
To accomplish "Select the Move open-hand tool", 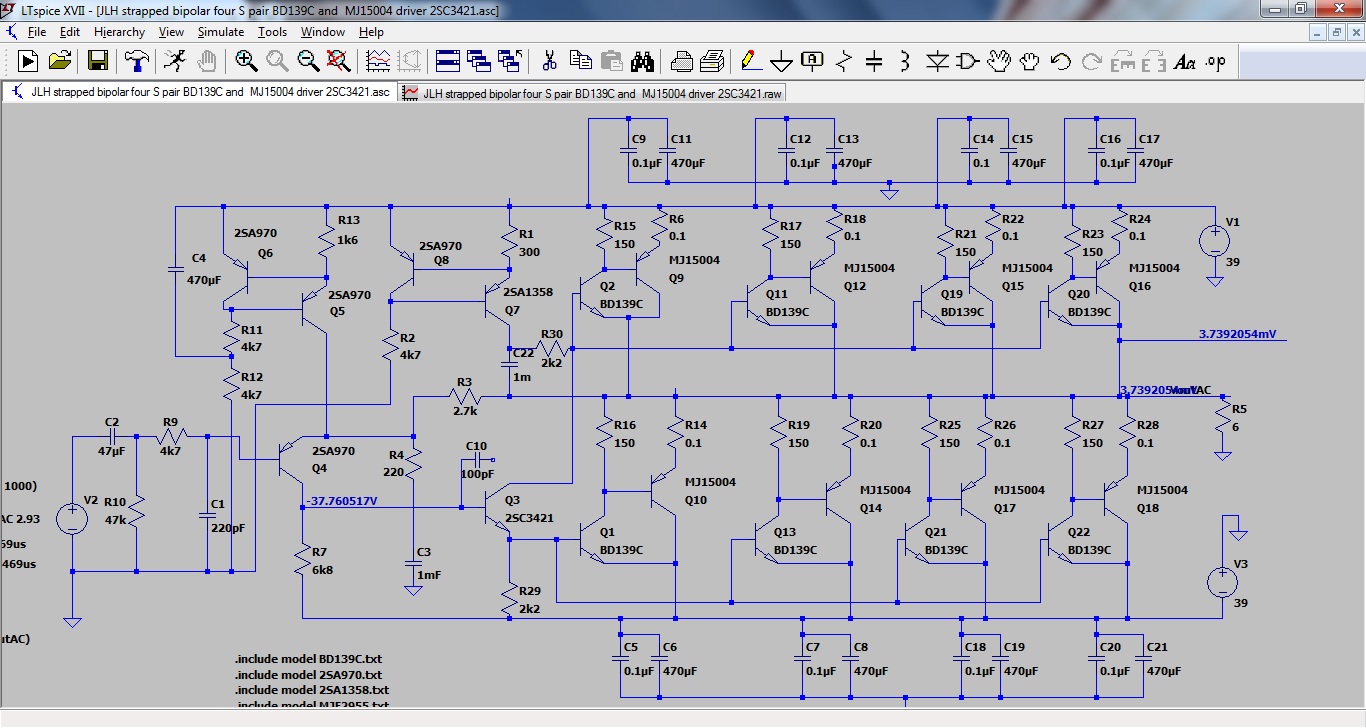I will [x=998, y=61].
